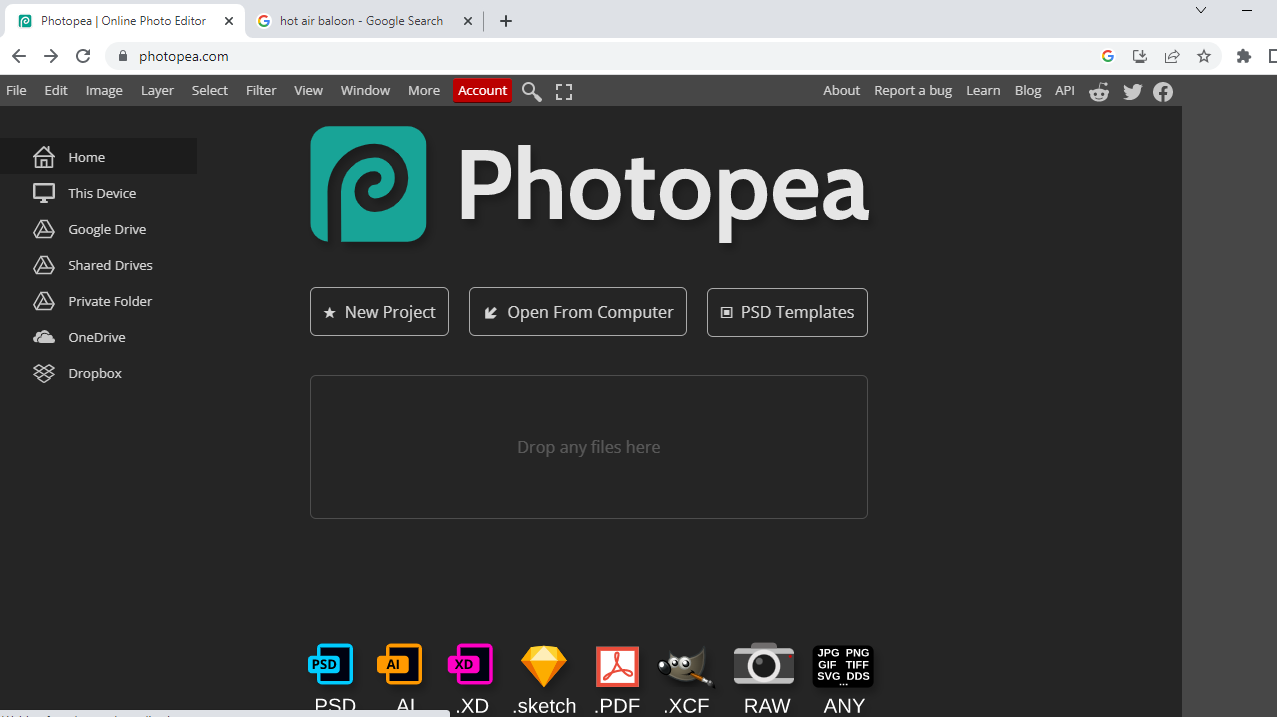Toggle fullscreen mode icon

pyautogui.click(x=564, y=92)
